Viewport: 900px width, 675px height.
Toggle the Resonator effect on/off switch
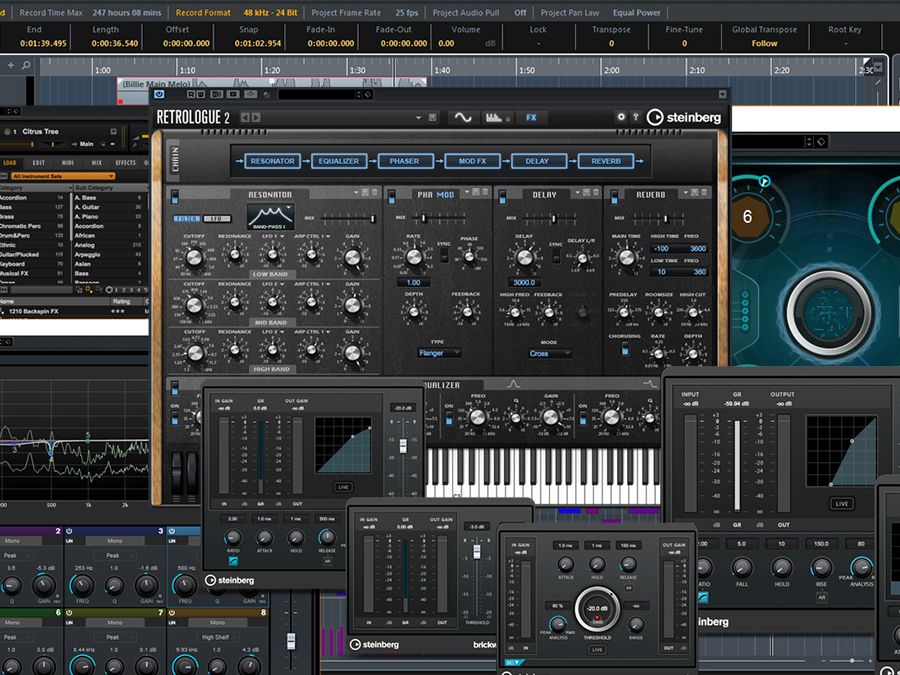pos(174,195)
